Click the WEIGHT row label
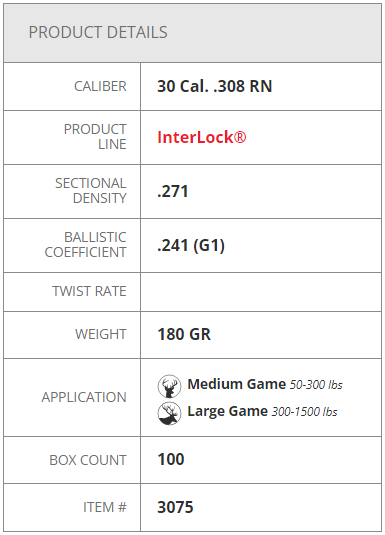385x535 pixels. point(101,334)
